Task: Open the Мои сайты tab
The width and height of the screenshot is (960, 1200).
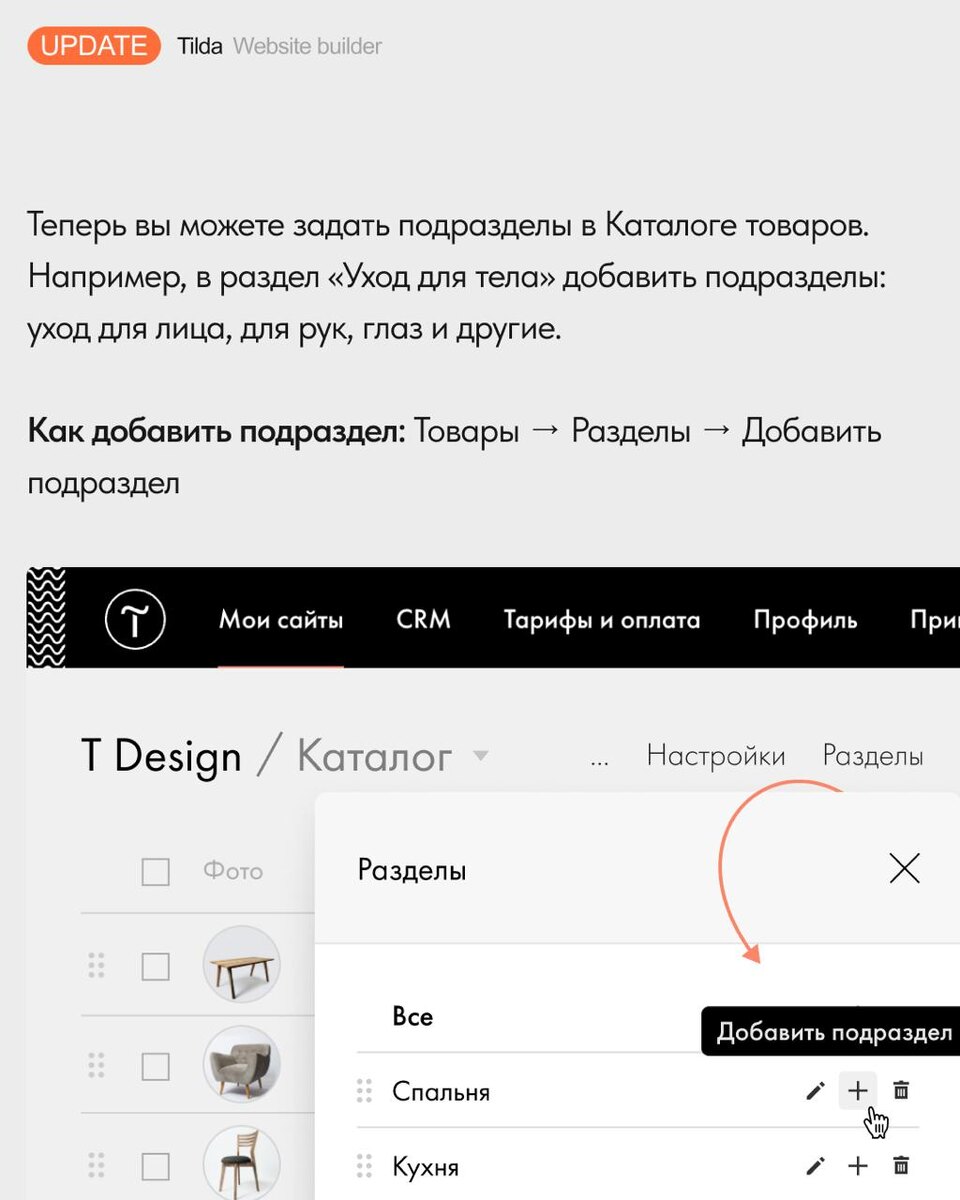Action: 281,620
